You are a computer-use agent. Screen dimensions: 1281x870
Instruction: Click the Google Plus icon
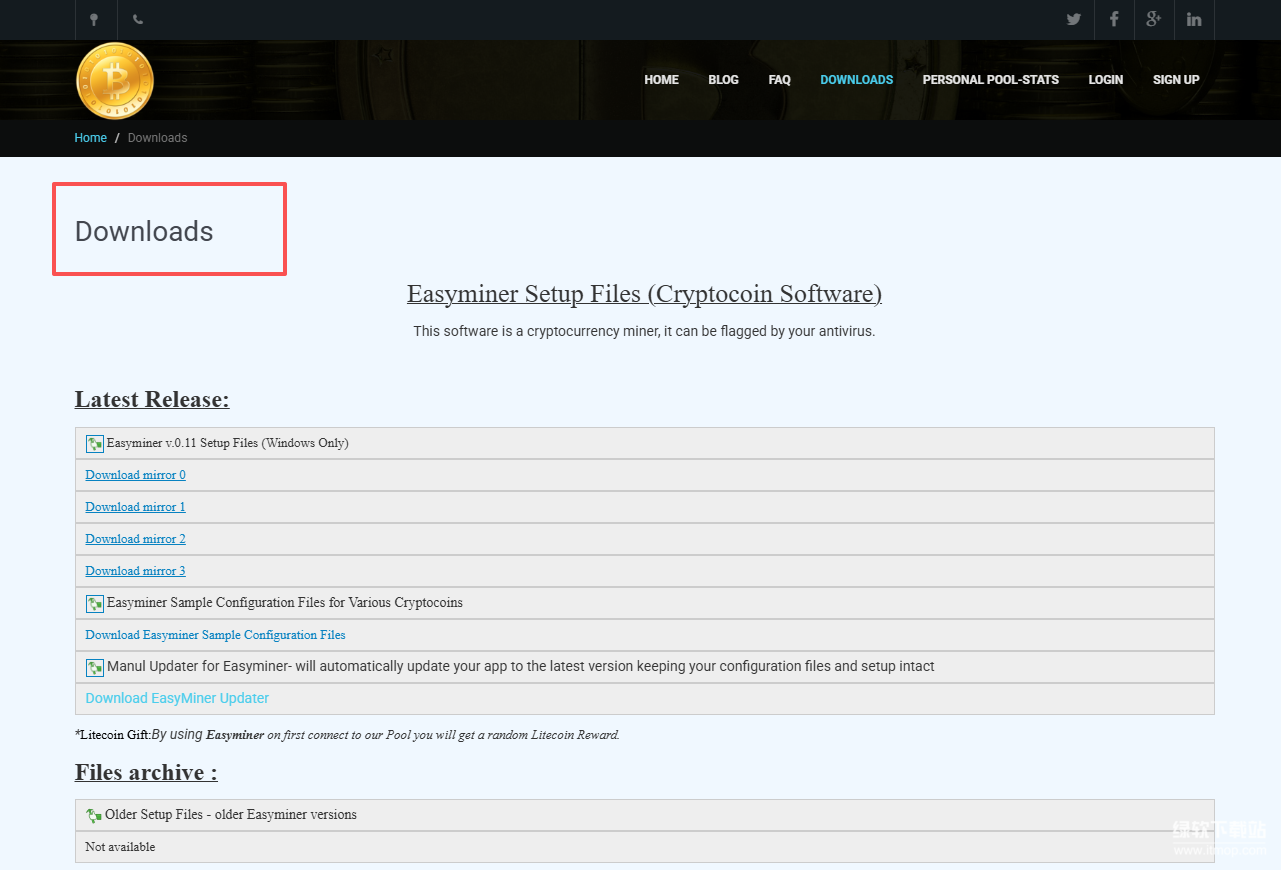(x=1154, y=20)
